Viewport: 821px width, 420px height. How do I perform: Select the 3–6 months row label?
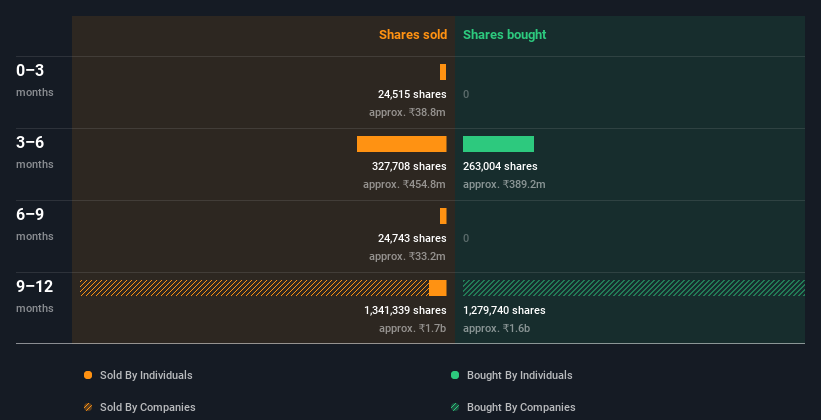click(x=35, y=152)
